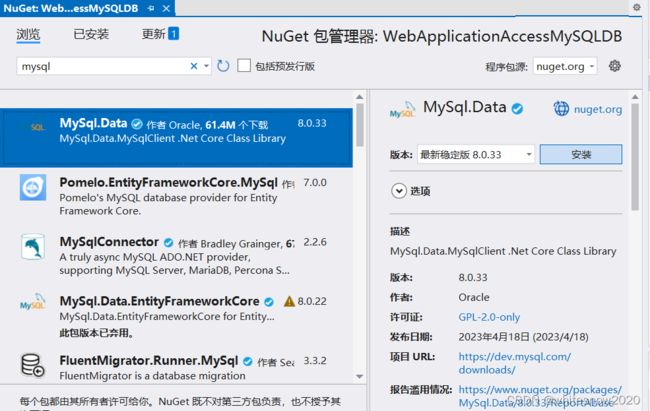Click package list scrollbar down arrow
Image resolution: width=650 pixels, height=411 pixels.
(x=359, y=377)
